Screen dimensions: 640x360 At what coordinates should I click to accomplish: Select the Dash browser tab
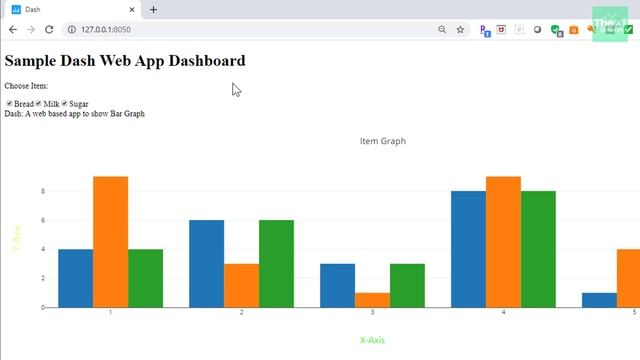[x=73, y=9]
